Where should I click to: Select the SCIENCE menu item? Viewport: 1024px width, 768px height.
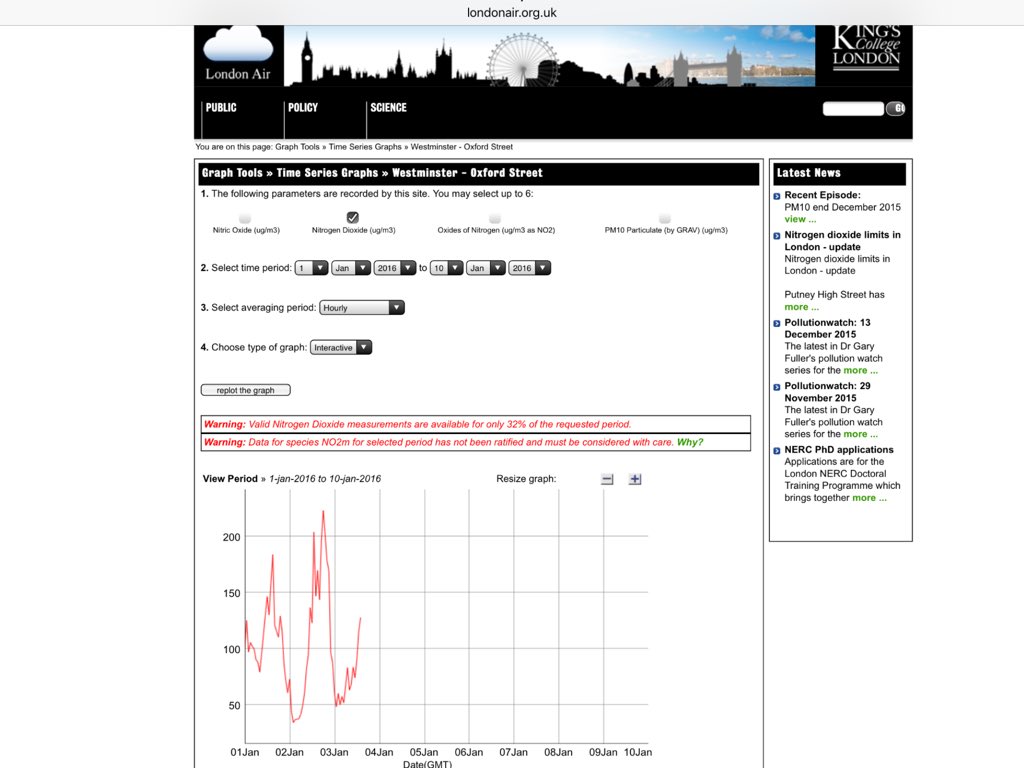[x=388, y=107]
